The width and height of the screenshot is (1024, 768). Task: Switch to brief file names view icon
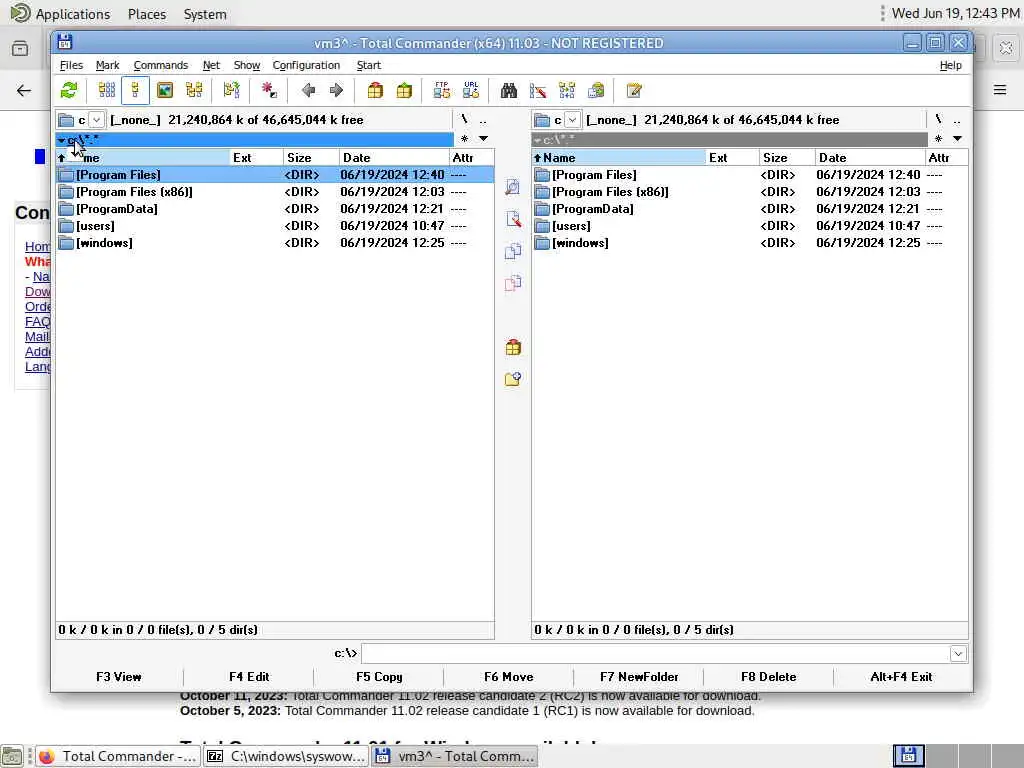coord(106,90)
